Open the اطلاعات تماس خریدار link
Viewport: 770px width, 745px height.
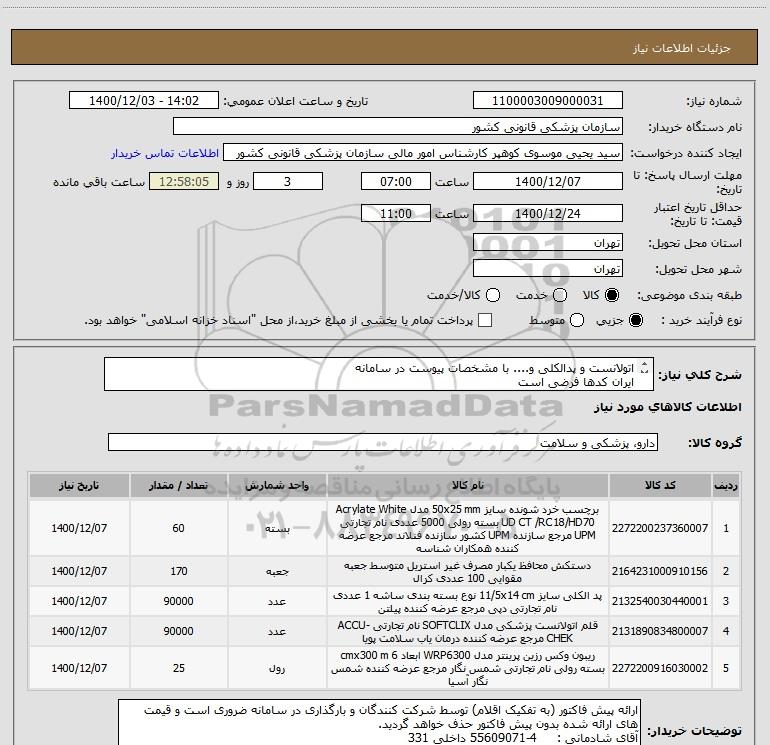coord(165,153)
